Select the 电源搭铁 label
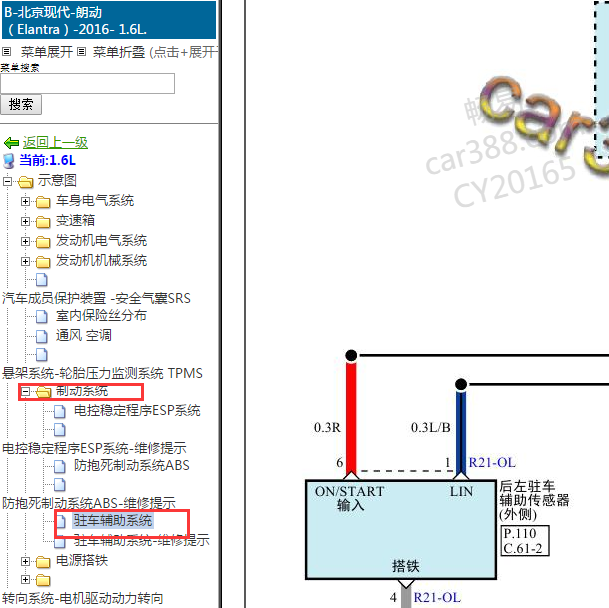This screenshot has height=608, width=609. tap(82, 560)
